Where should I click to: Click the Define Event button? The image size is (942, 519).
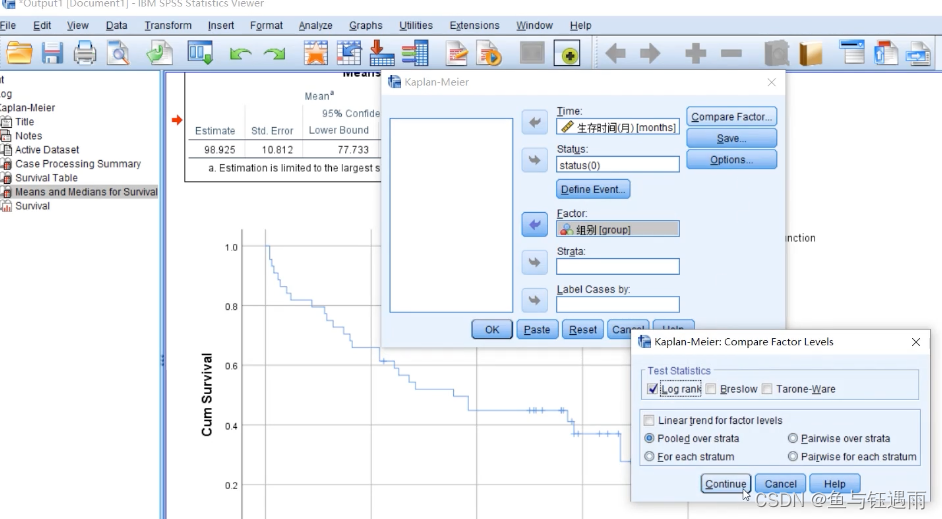[593, 189]
